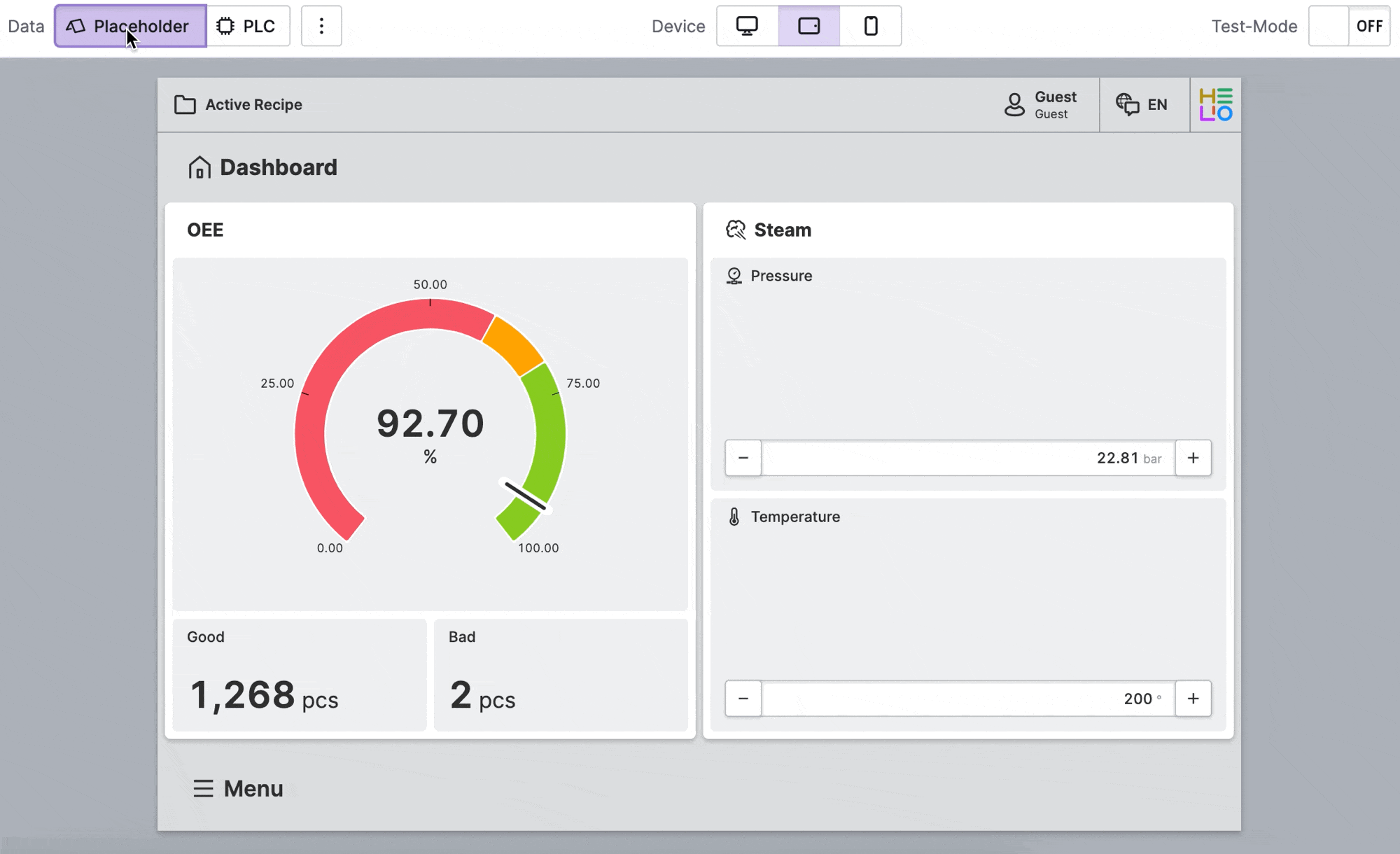Click the Pressure 22.81 bar value field
The height and width of the screenshot is (854, 1400).
[967, 458]
